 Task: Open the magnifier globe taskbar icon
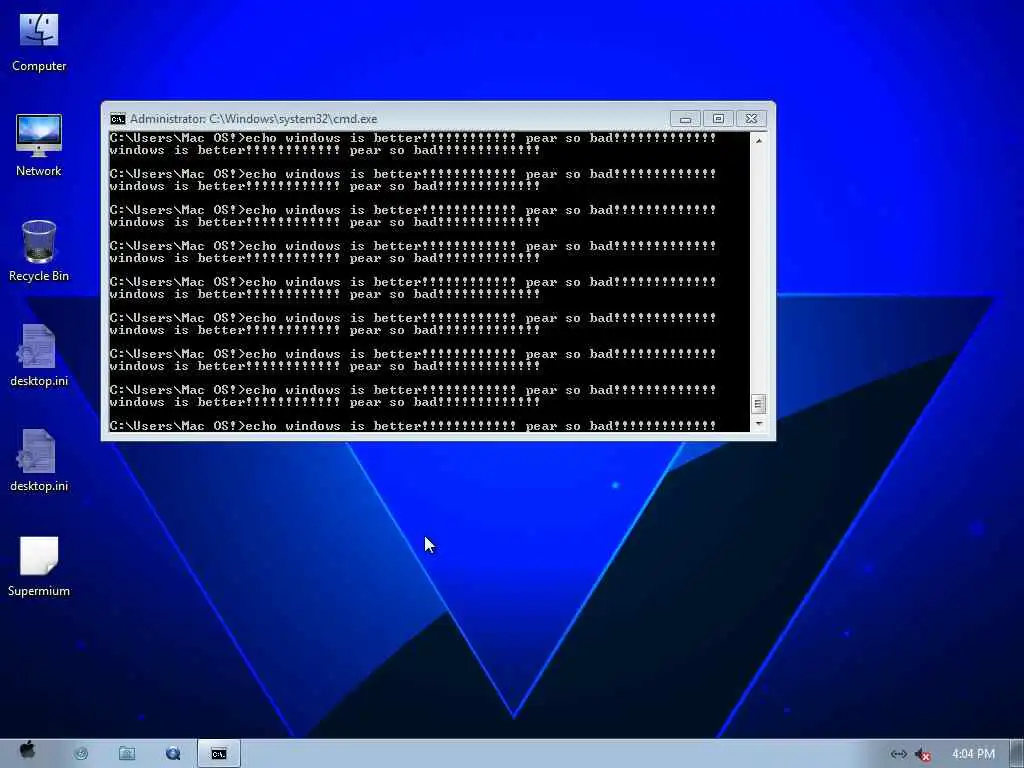pos(173,754)
